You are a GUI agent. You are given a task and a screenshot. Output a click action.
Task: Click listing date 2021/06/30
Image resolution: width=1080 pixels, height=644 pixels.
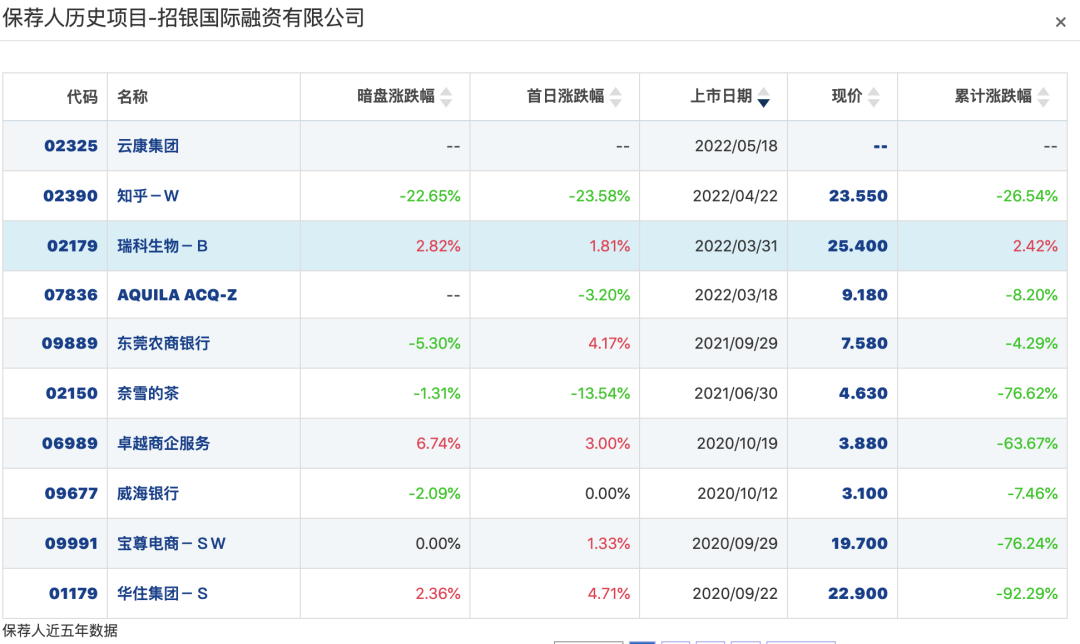pyautogui.click(x=736, y=393)
